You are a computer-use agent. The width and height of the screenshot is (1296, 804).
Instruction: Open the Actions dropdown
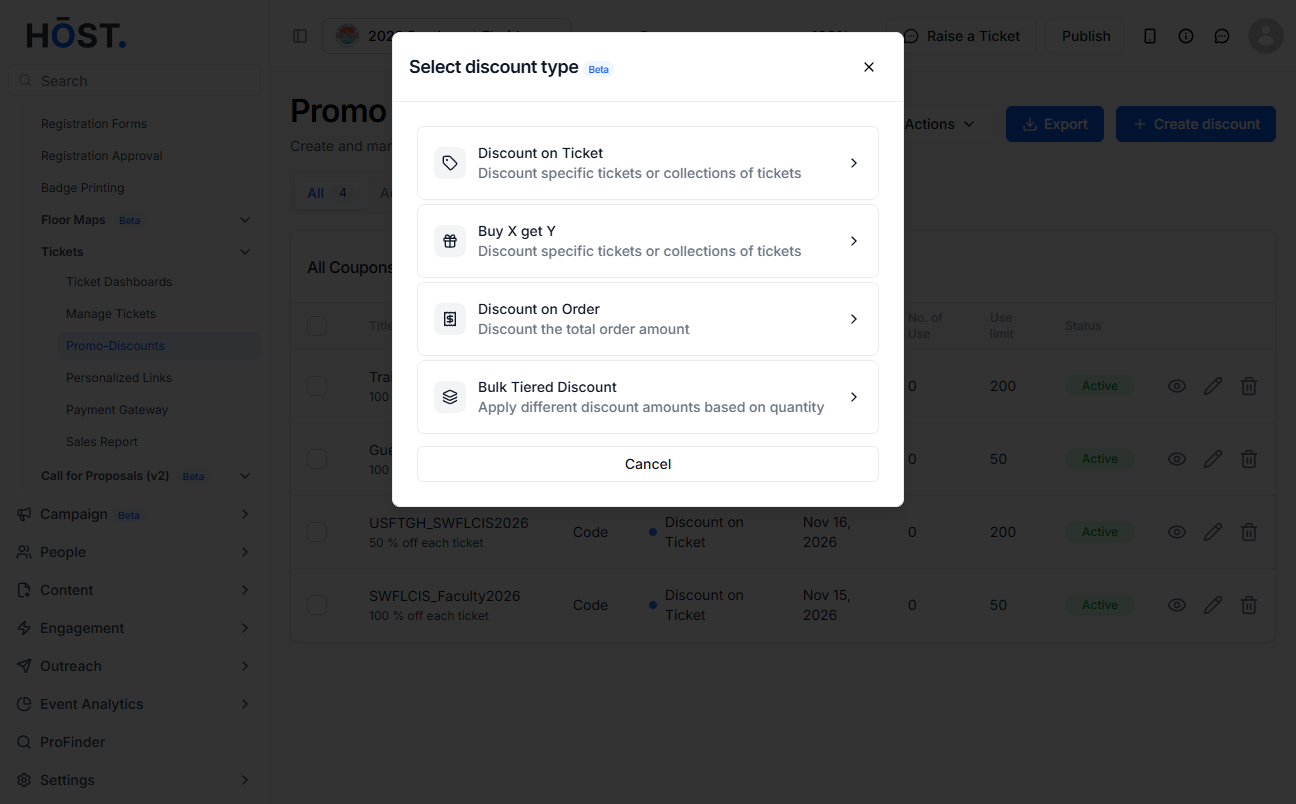(x=940, y=124)
